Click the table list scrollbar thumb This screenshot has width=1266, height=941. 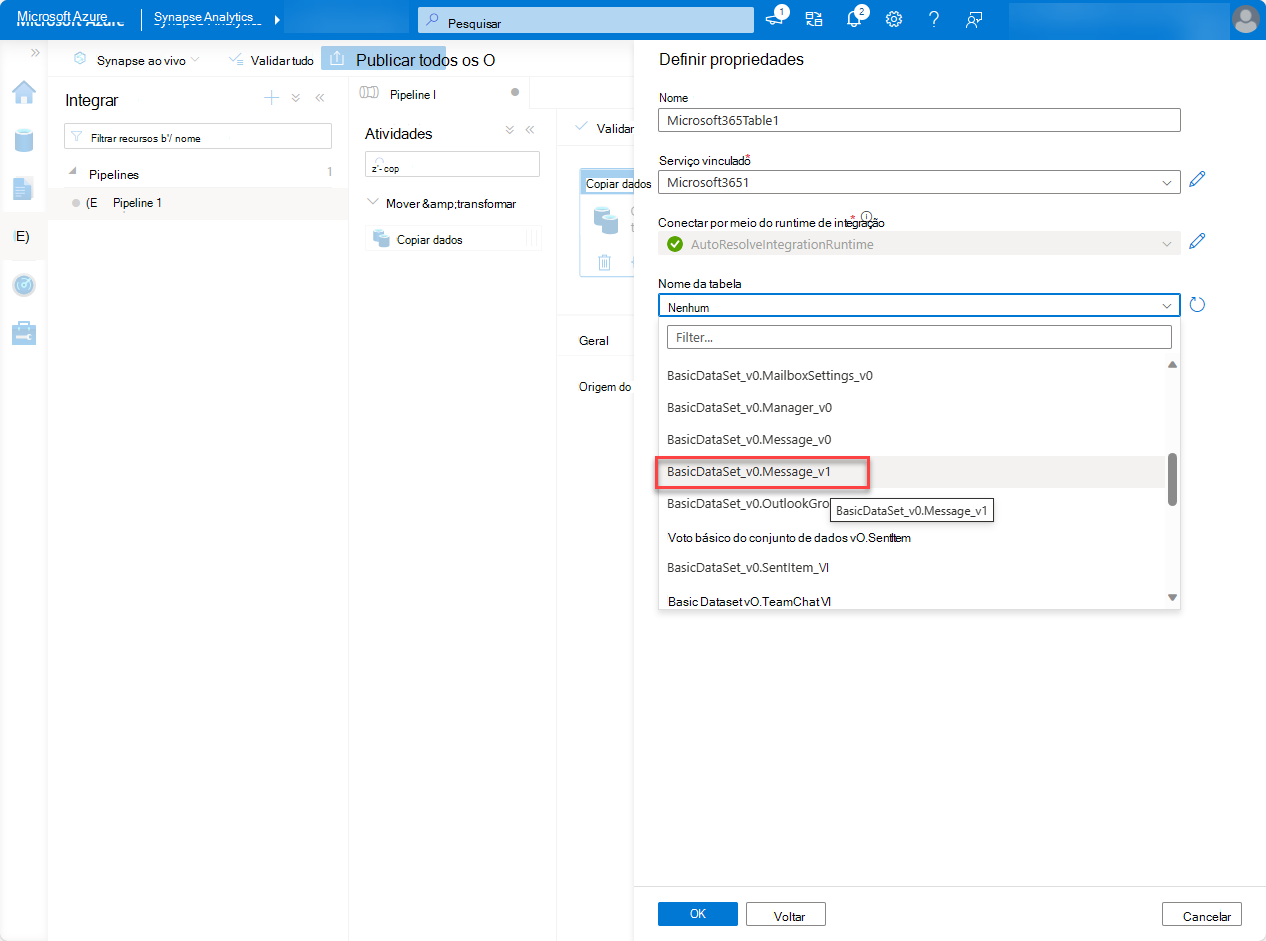coord(1172,479)
